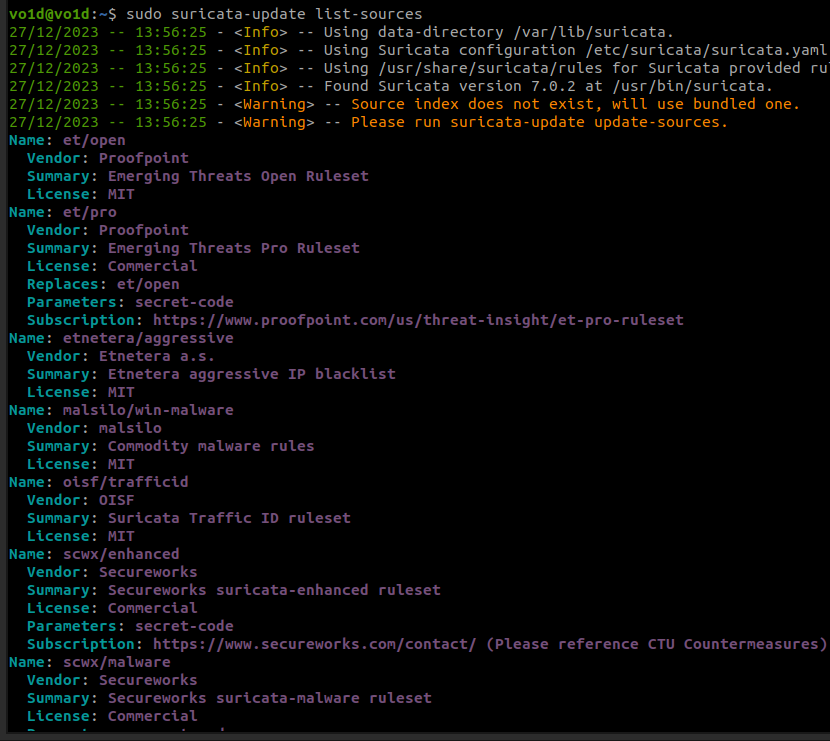Open the secureworks.com/contact/ URL
Screen dimensions: 830x741
[315, 644]
